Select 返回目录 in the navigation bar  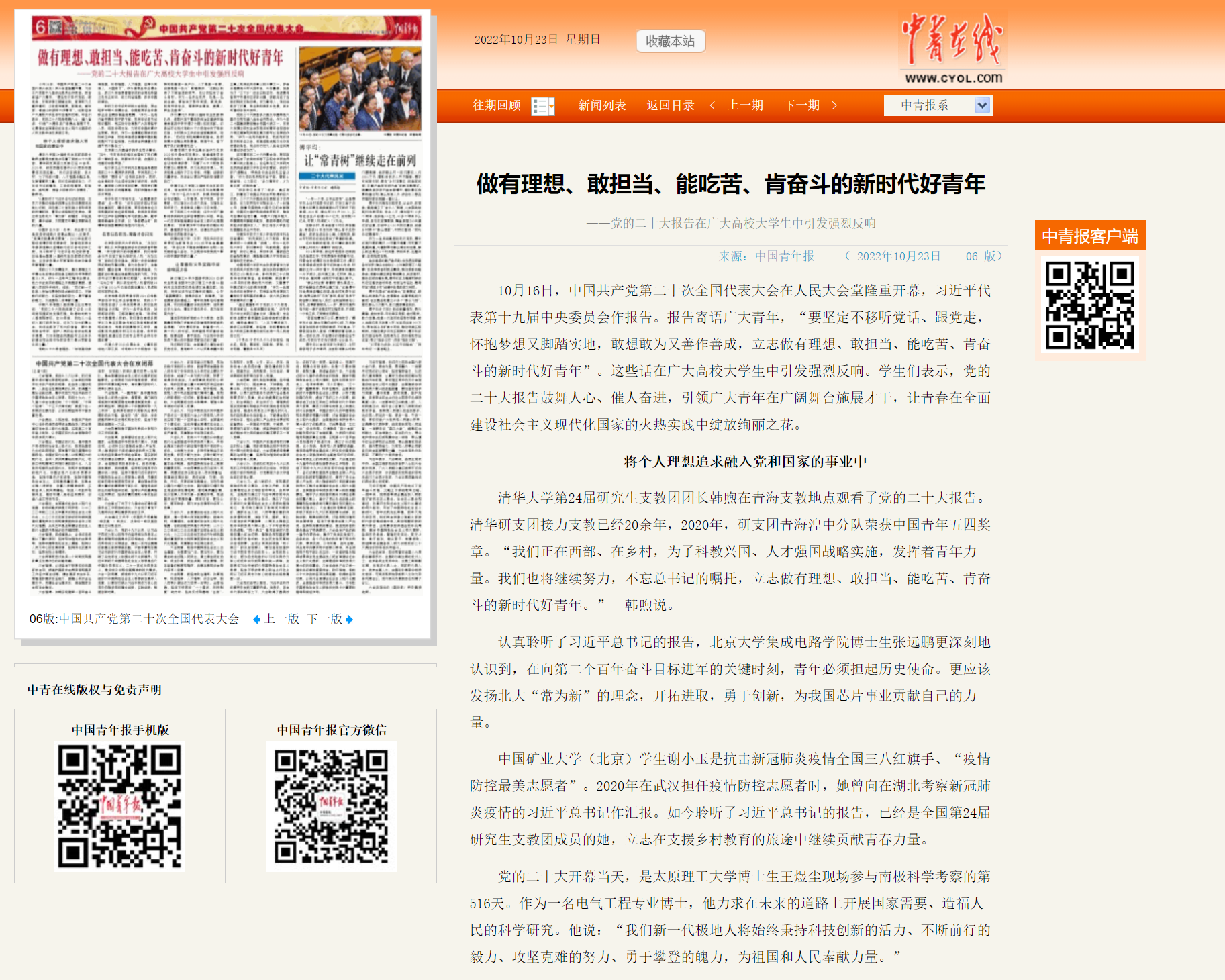coord(670,105)
